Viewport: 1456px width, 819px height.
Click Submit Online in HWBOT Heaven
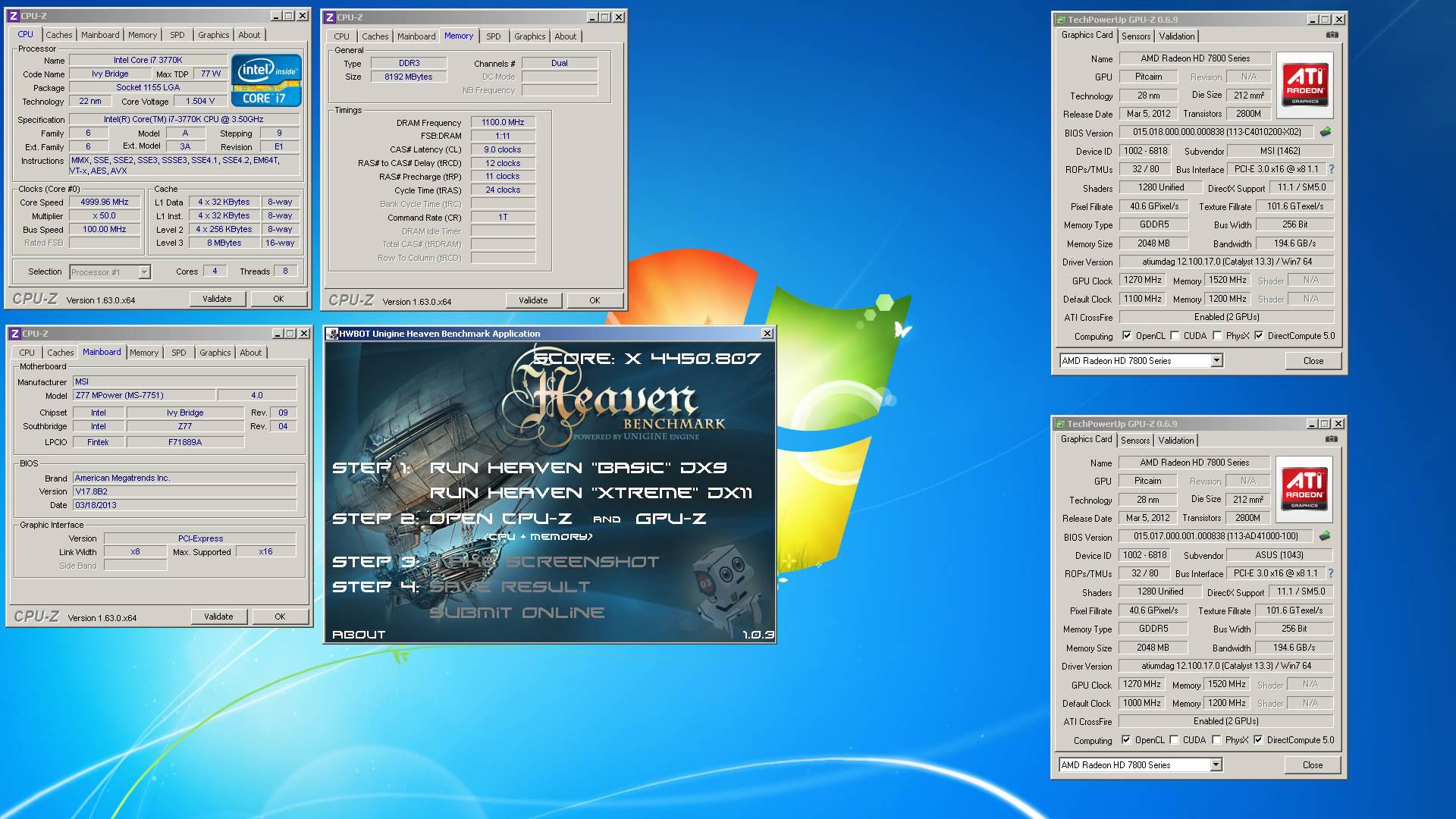pyautogui.click(x=516, y=613)
